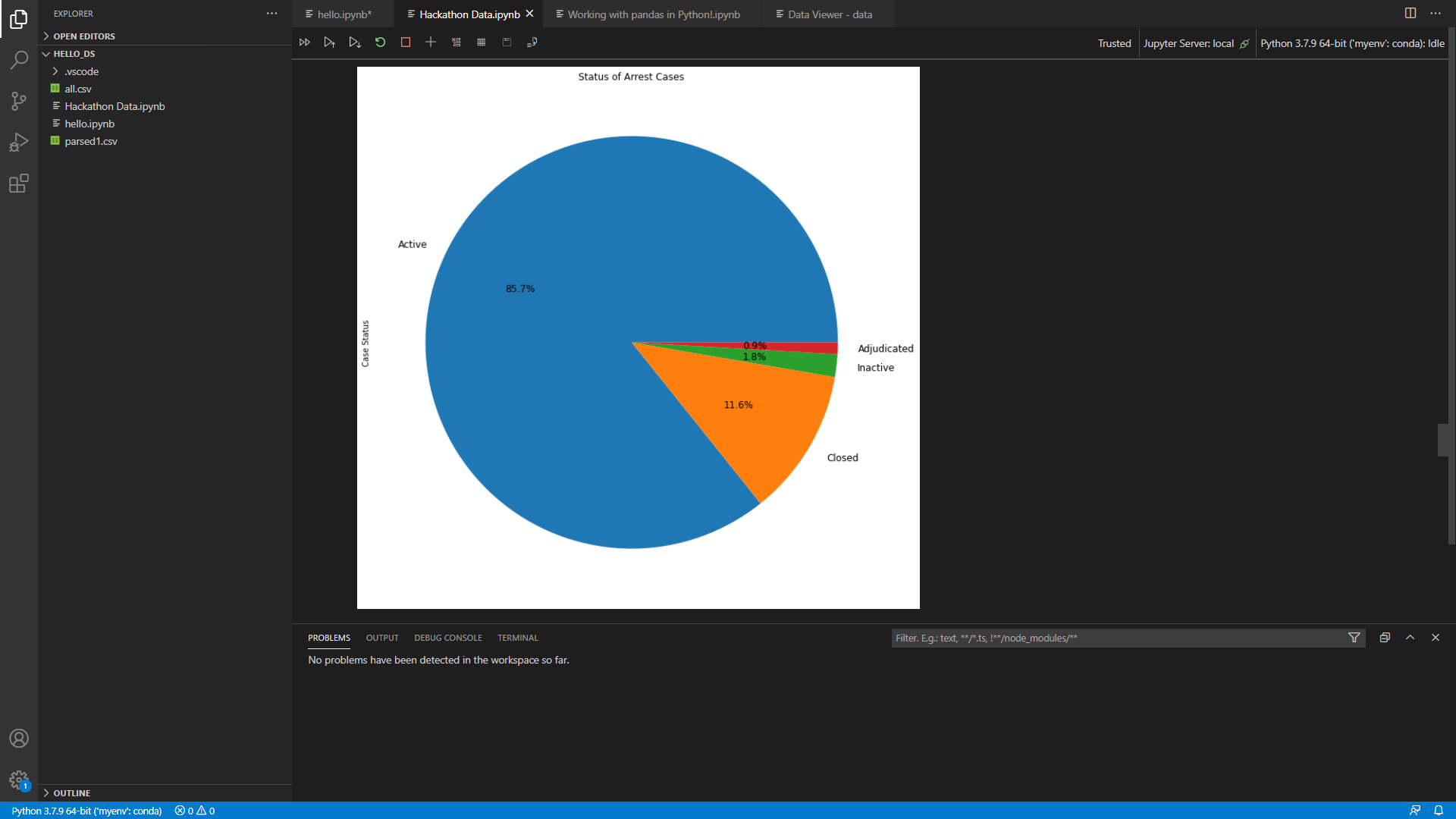Open the variable explorer table icon
The height and width of the screenshot is (819, 1456).
coord(481,42)
